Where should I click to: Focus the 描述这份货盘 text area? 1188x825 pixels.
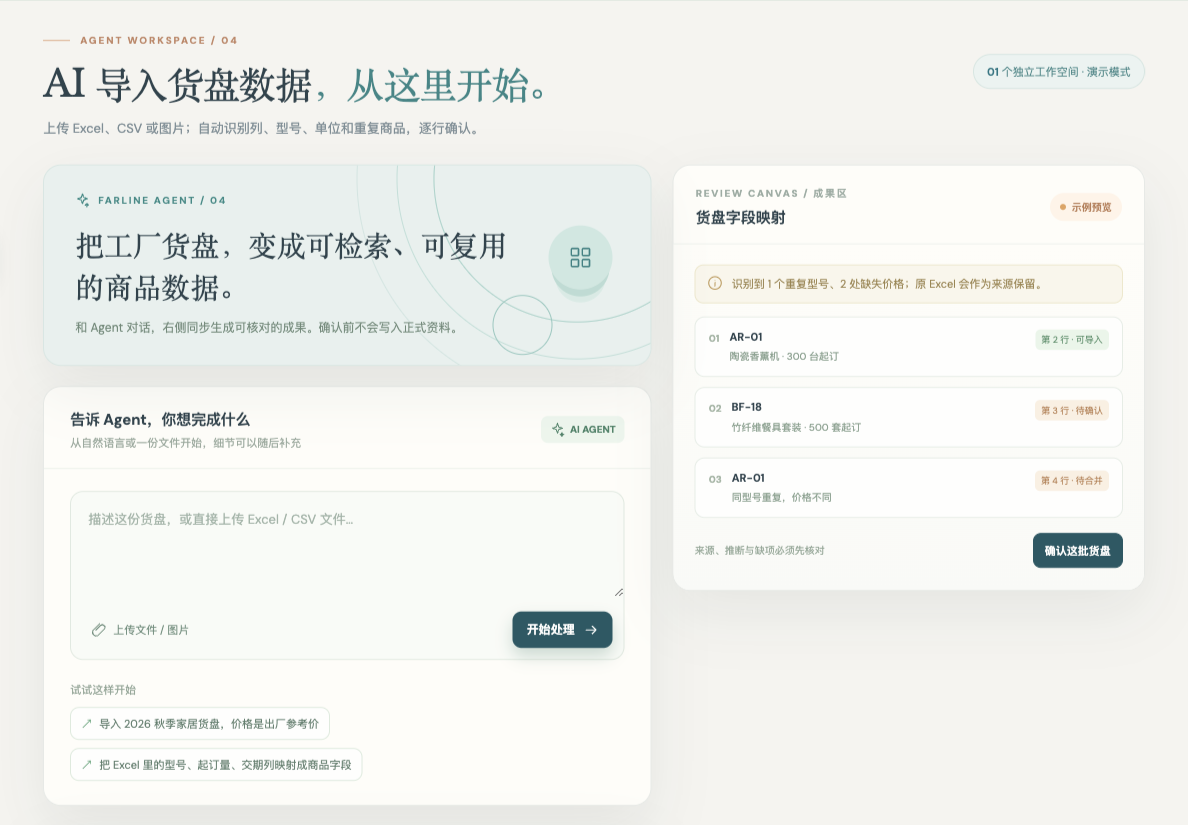click(x=347, y=545)
